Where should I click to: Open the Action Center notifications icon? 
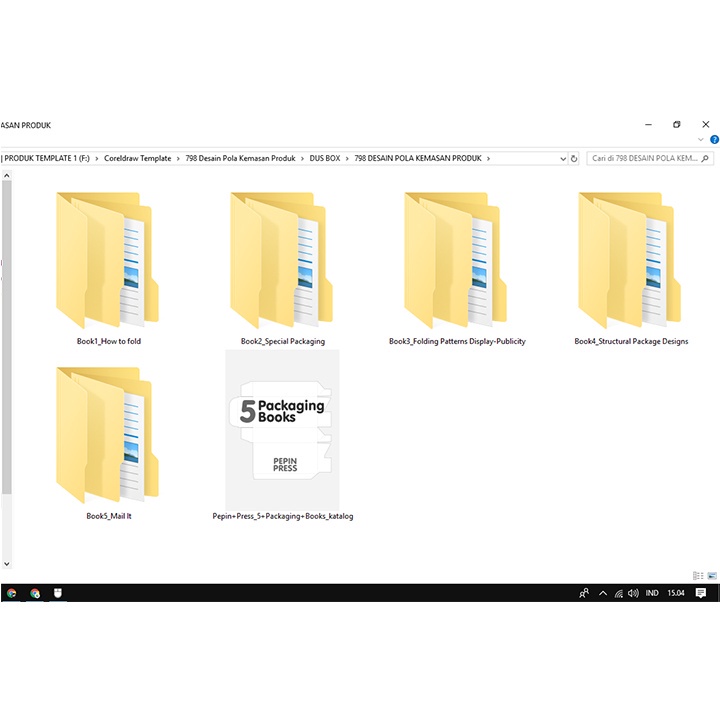701,593
